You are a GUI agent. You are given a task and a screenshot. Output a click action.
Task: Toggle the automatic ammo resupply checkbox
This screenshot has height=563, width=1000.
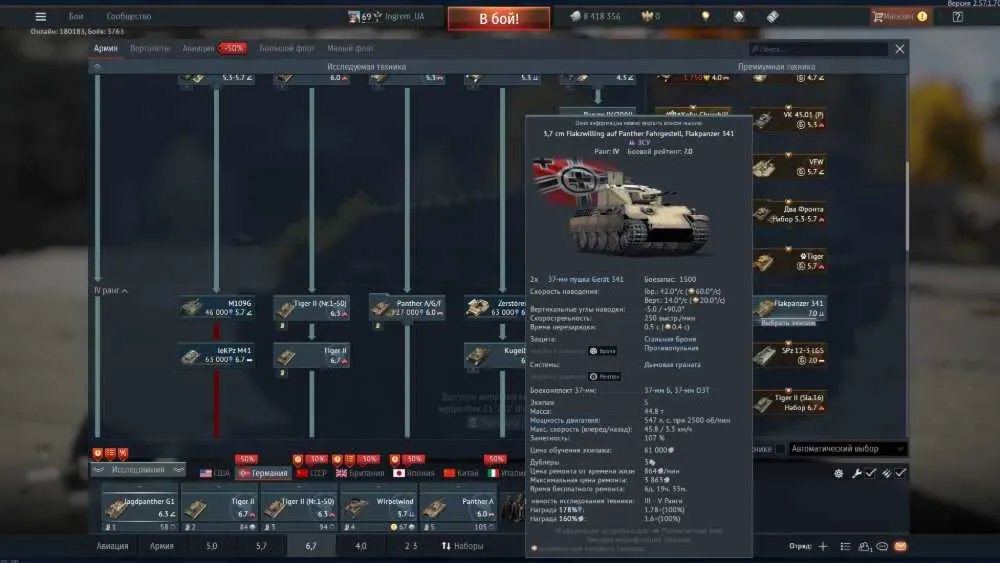[x=900, y=473]
